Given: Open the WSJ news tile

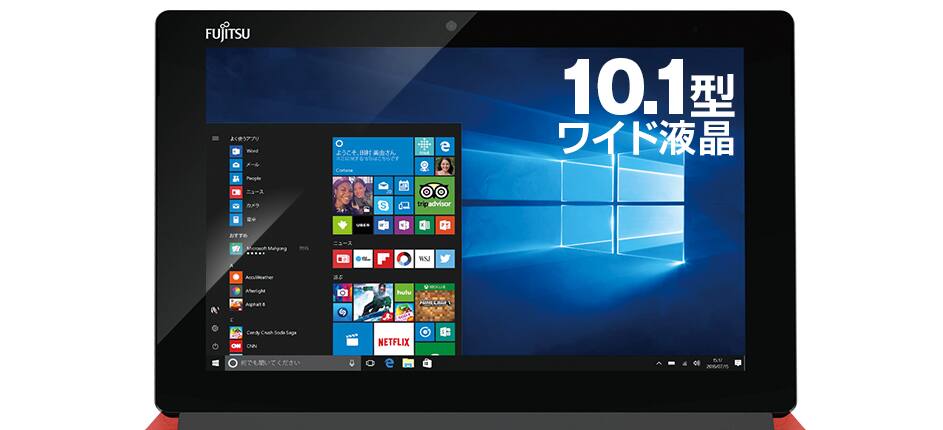Looking at the screenshot, I should [x=424, y=259].
